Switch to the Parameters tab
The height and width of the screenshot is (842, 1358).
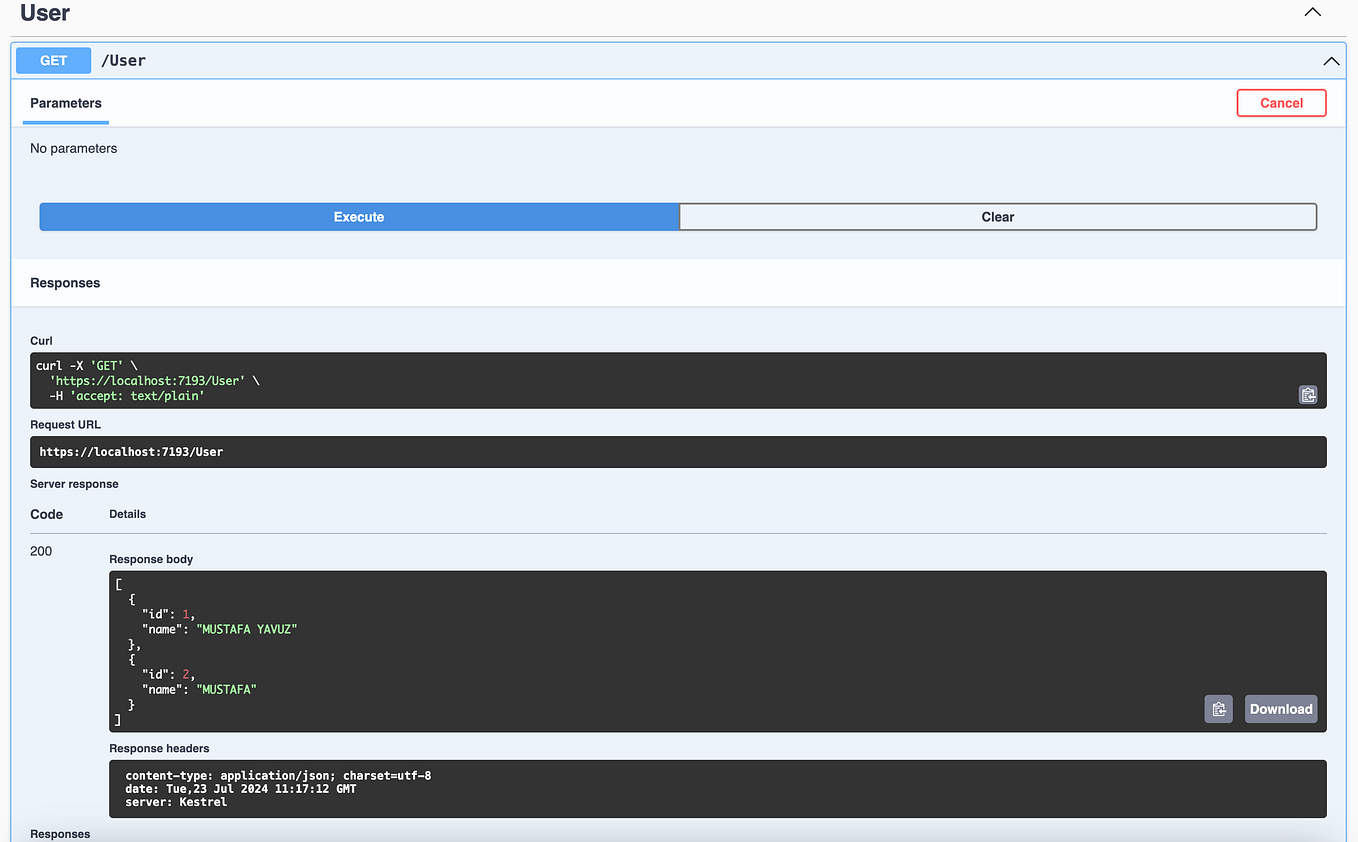(65, 103)
